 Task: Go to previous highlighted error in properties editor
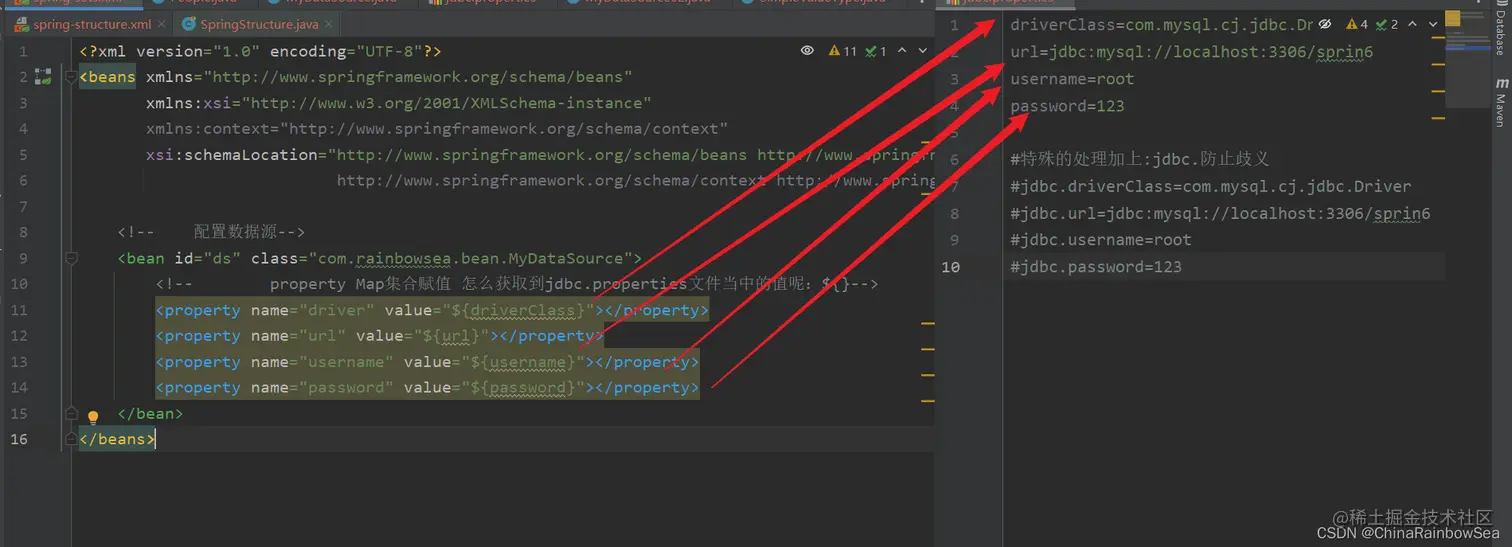(1412, 24)
